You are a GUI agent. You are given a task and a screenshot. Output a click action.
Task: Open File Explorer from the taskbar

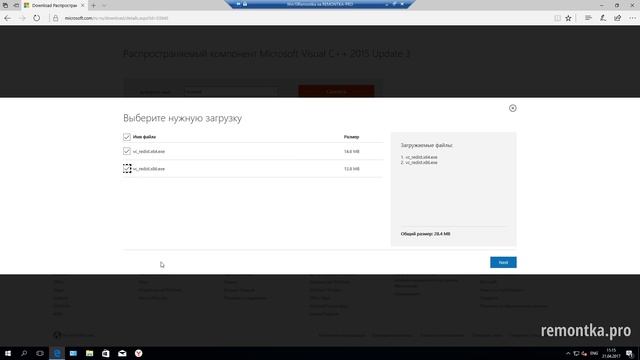(89, 353)
